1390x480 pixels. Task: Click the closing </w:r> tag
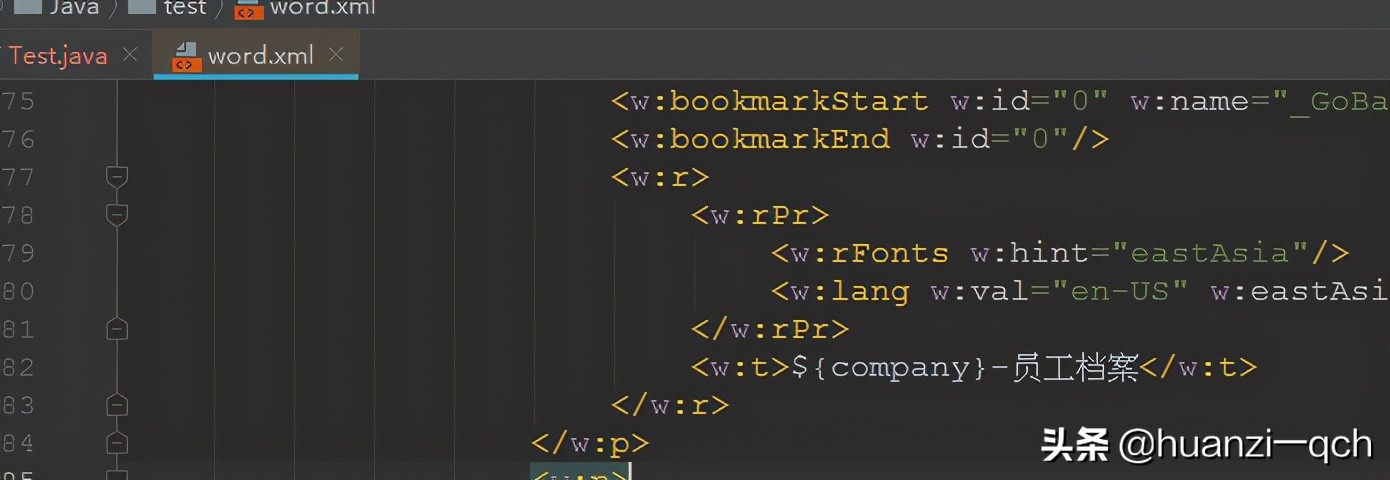point(670,405)
